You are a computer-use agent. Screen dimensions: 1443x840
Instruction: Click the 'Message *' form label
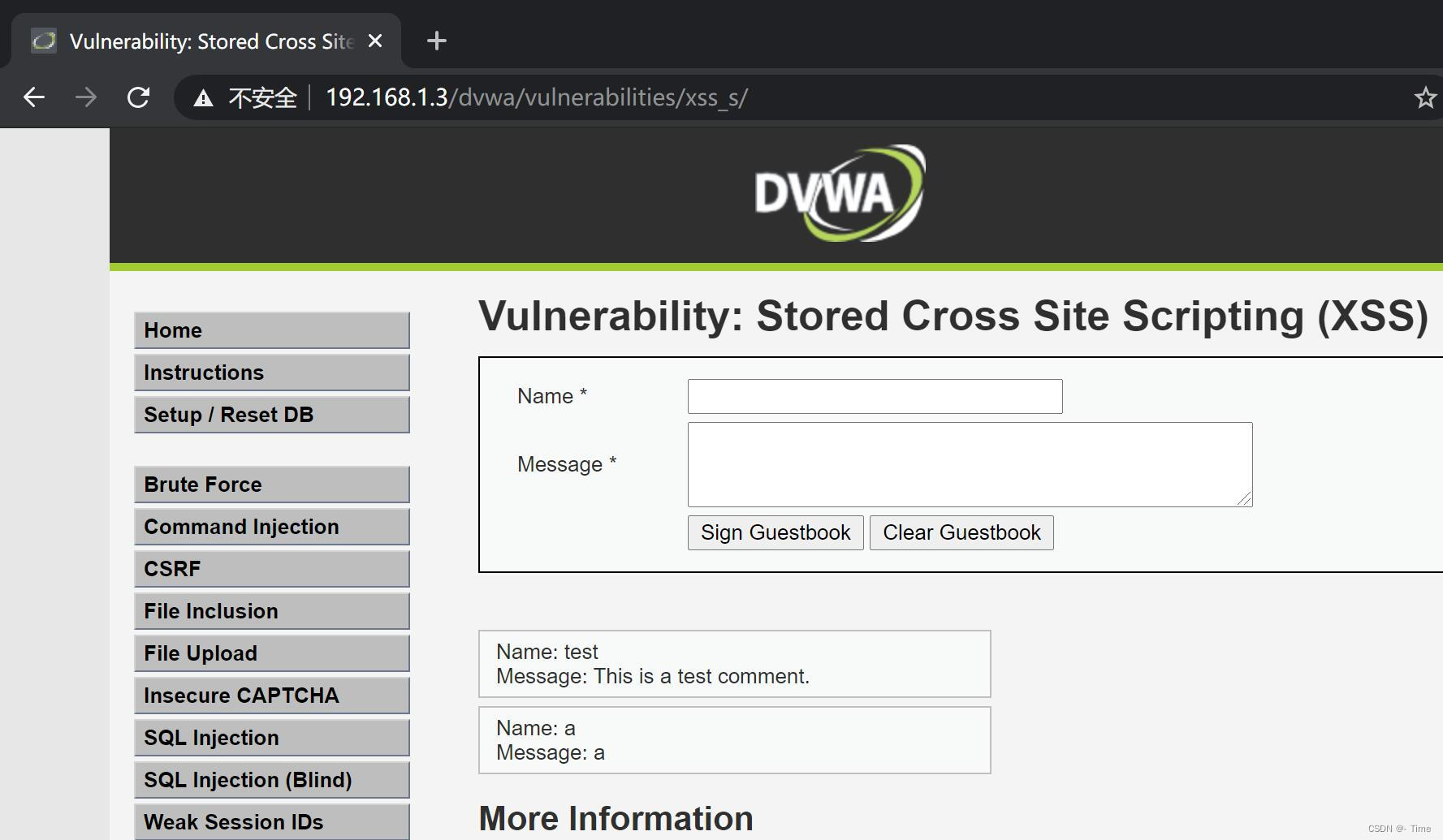point(567,464)
